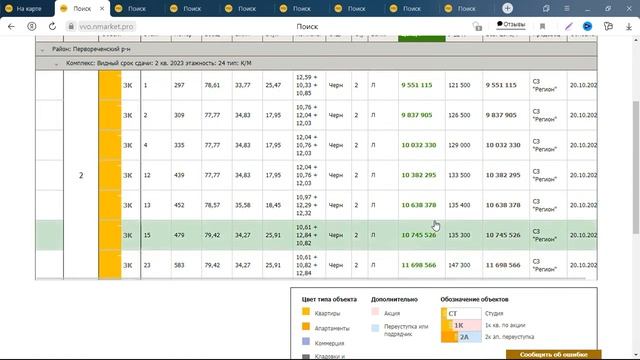The image size is (640, 360).
Task: Click the Сообщить об ошибке button
Action: [553, 354]
